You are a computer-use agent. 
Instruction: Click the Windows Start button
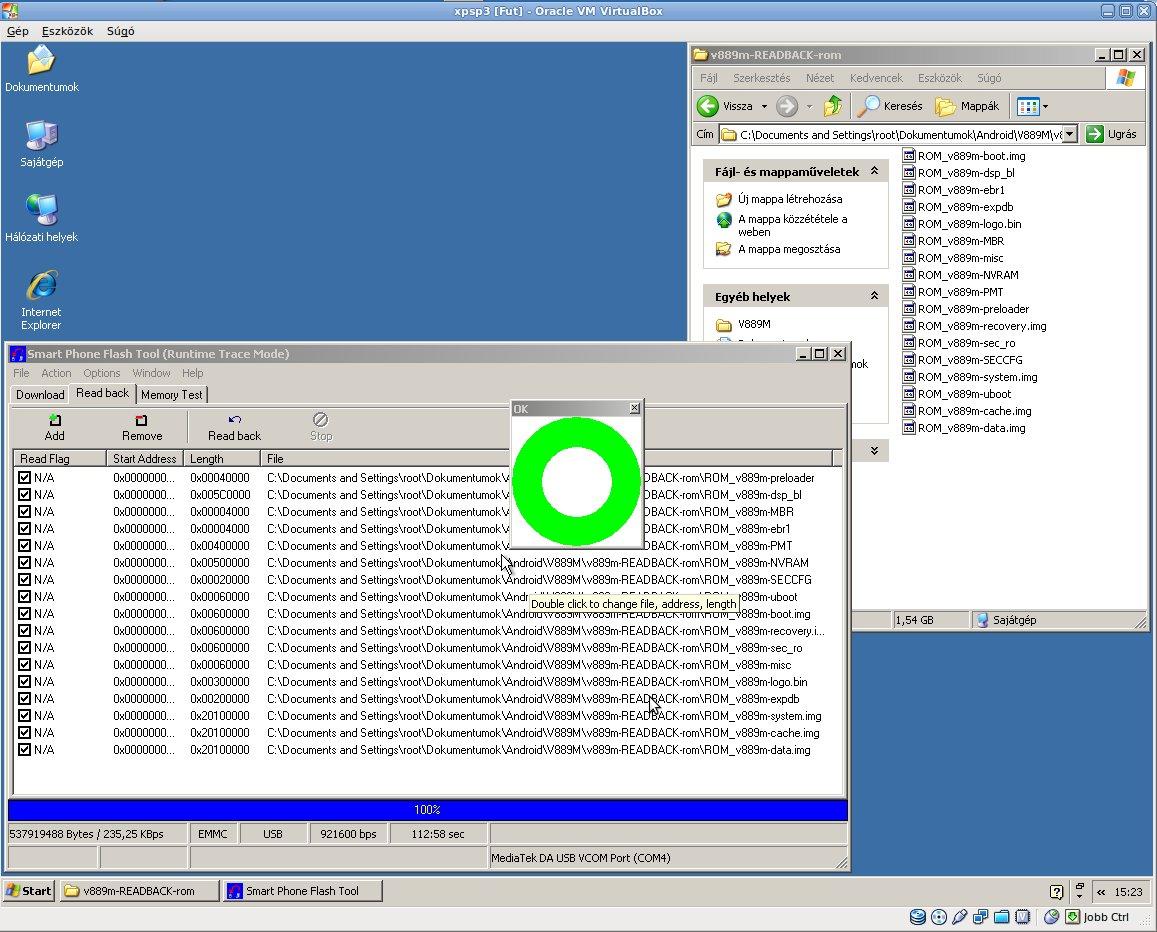(x=29, y=891)
